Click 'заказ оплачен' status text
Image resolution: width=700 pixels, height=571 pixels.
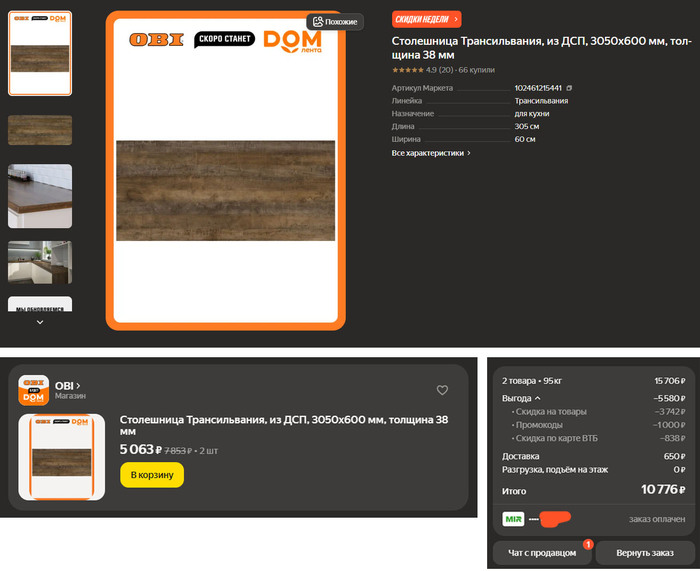click(657, 519)
